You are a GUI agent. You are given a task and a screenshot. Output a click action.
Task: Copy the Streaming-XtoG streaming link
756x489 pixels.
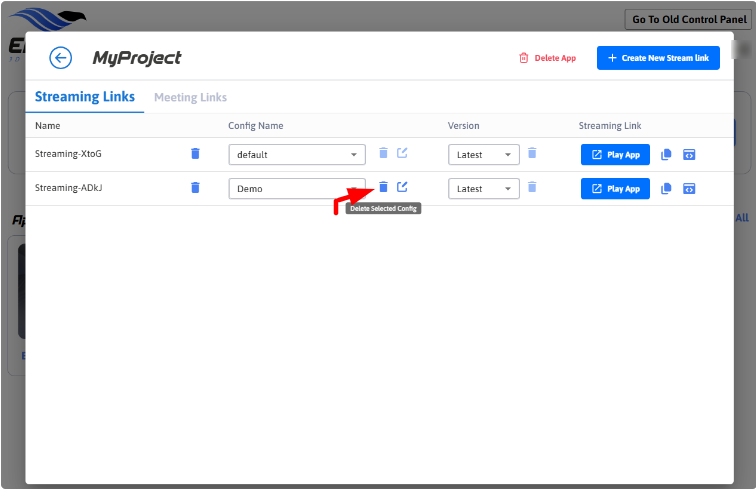click(x=667, y=155)
